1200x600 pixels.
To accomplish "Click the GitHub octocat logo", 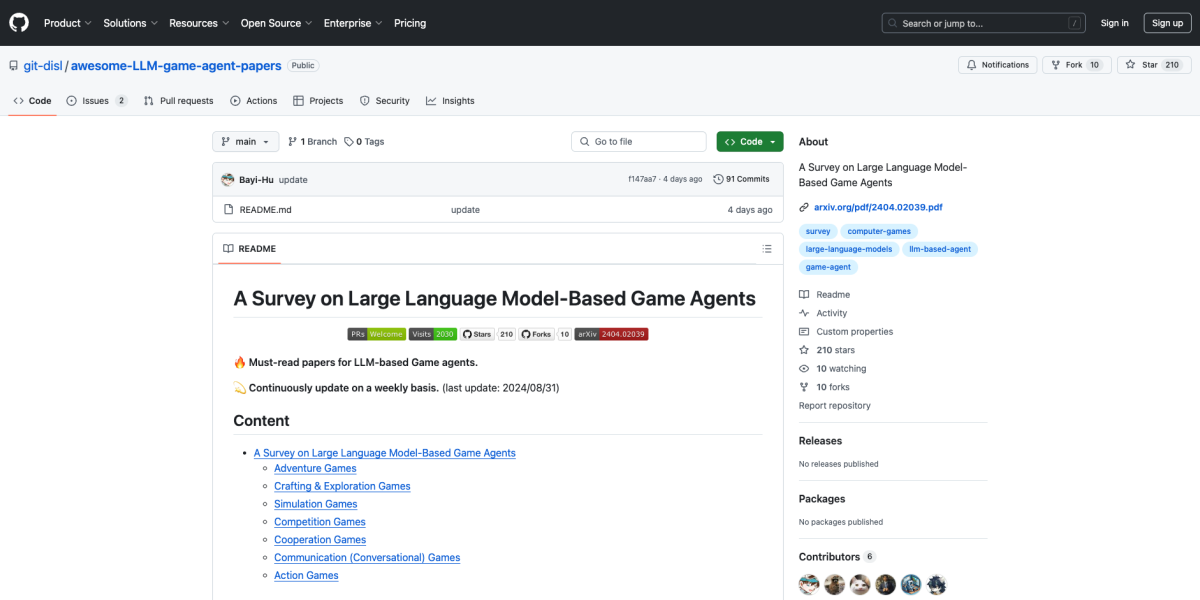I will coord(18,22).
